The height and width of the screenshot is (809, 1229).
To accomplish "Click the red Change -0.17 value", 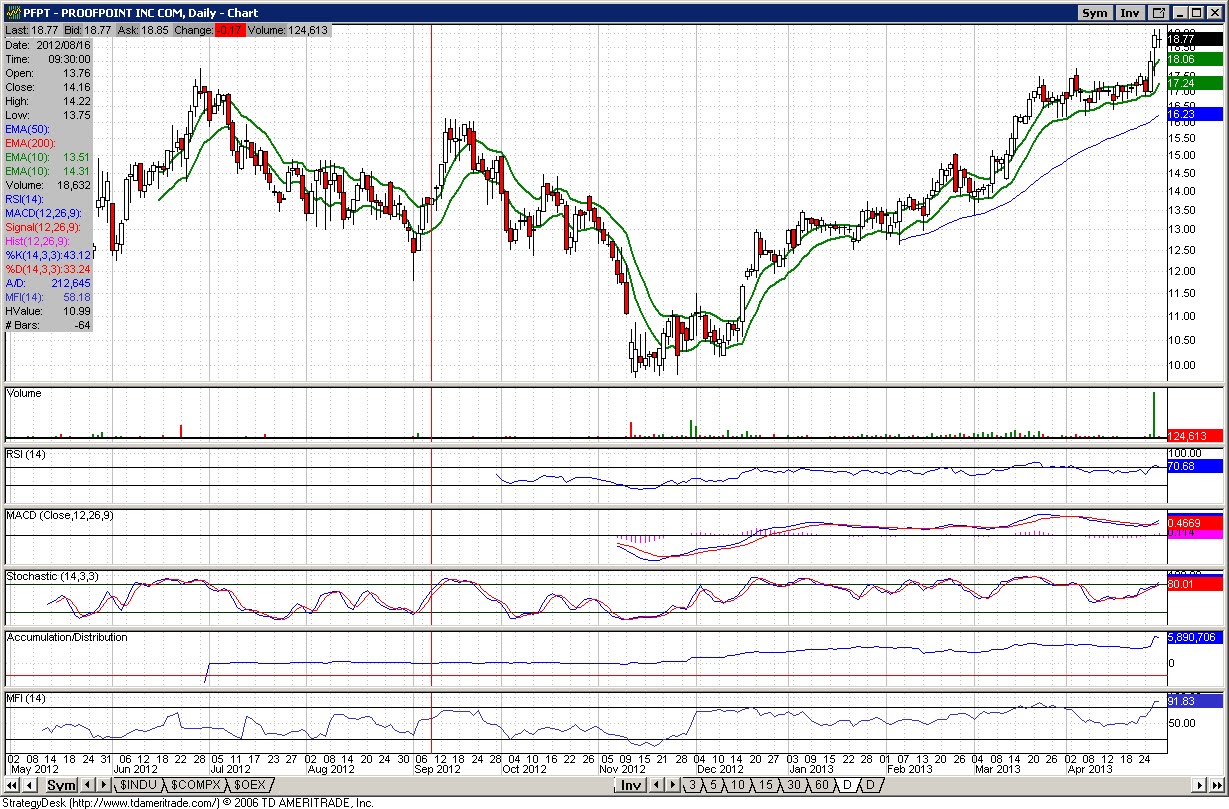I will click(231, 31).
